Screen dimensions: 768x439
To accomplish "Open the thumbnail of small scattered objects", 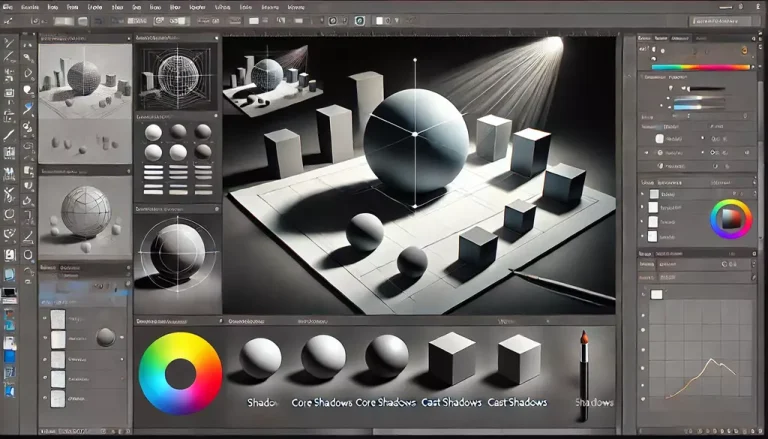I will coord(85,142).
